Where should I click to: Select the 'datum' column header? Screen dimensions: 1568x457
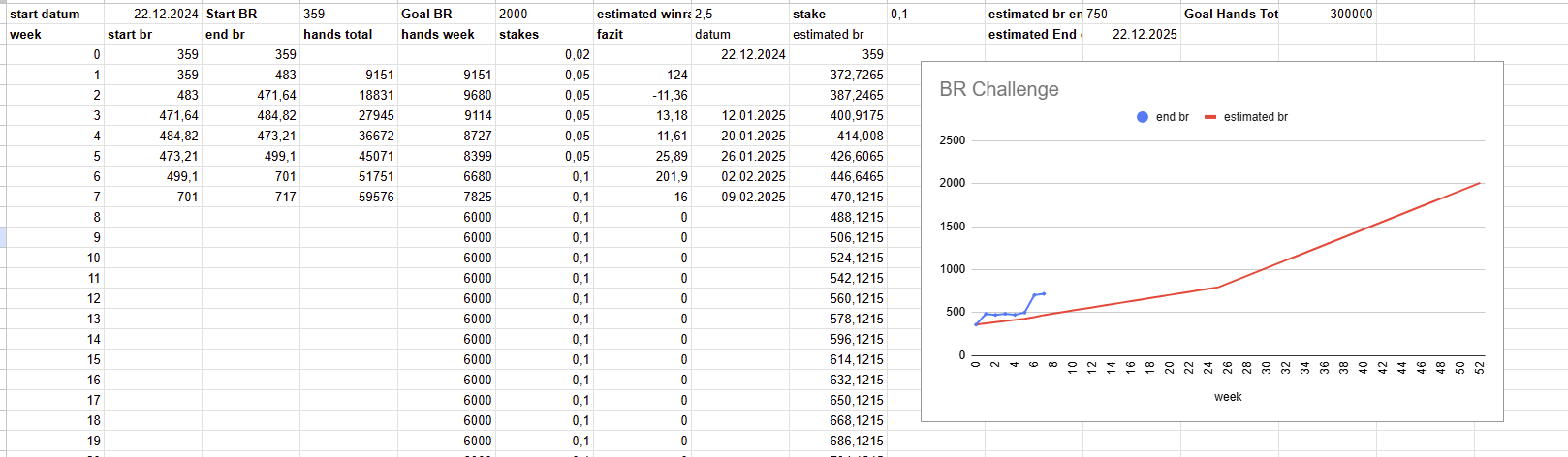[740, 34]
